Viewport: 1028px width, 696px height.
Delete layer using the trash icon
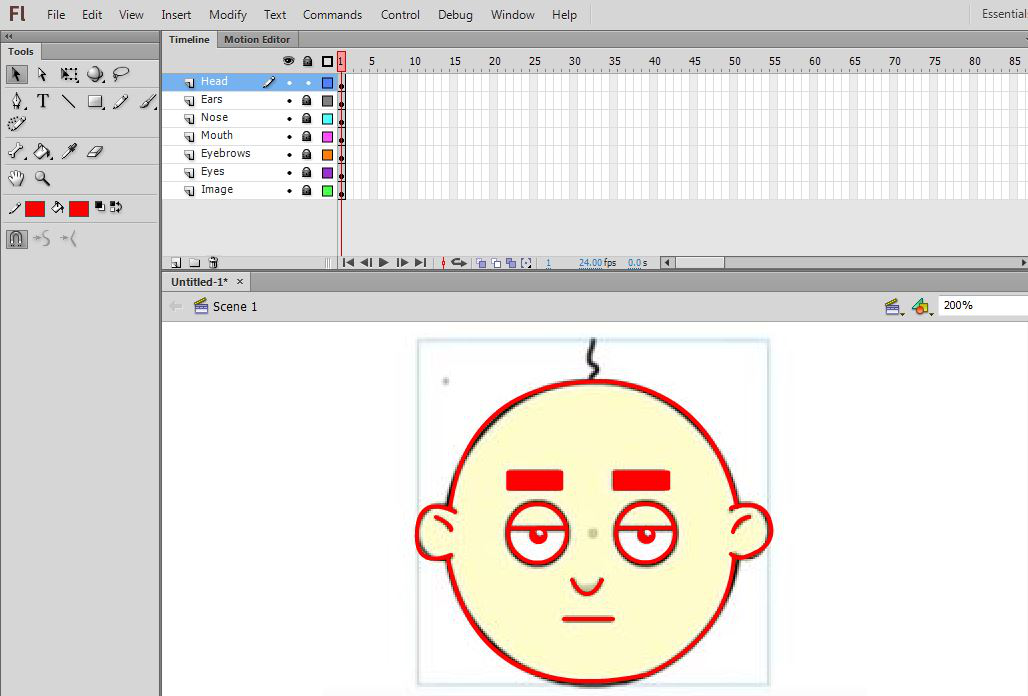point(213,263)
